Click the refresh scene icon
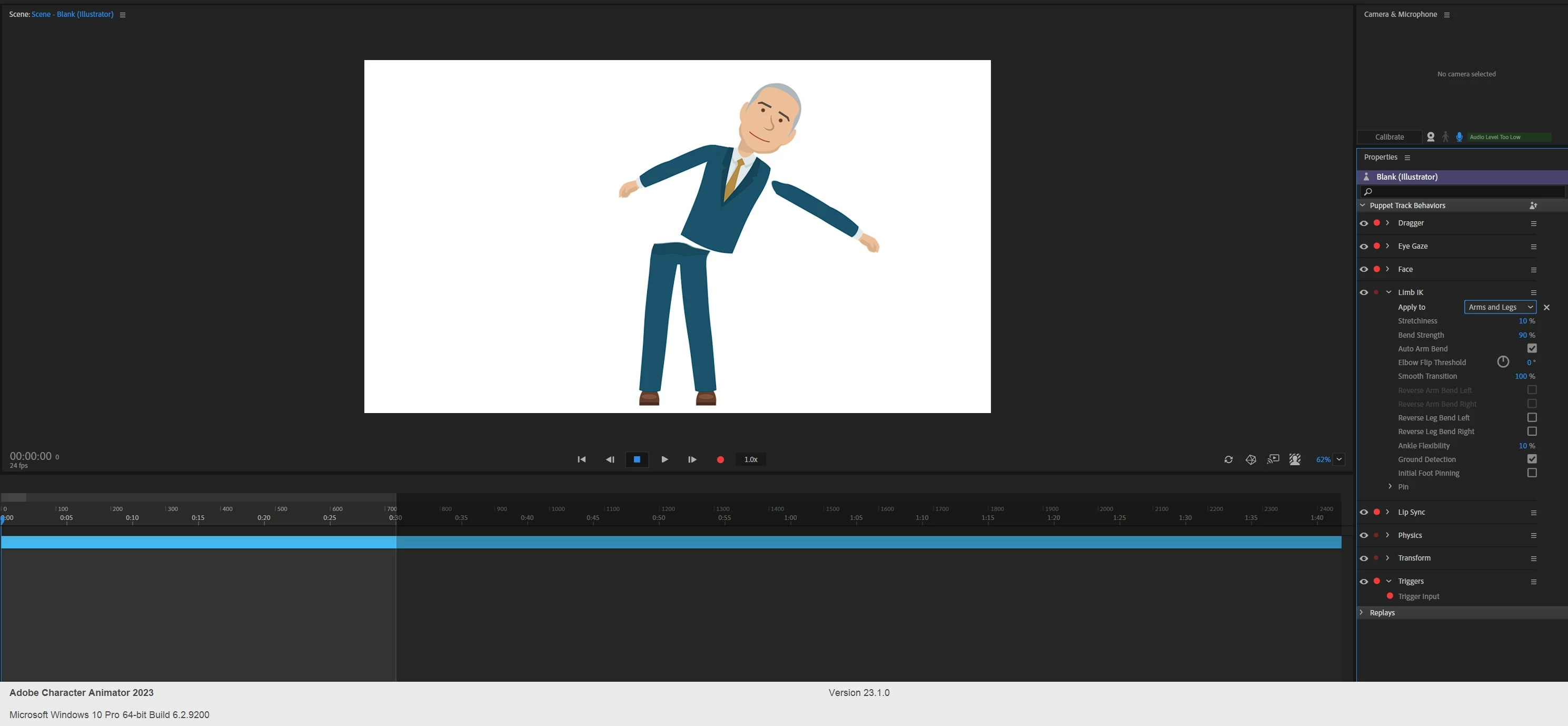The height and width of the screenshot is (726, 1568). pos(1228,460)
